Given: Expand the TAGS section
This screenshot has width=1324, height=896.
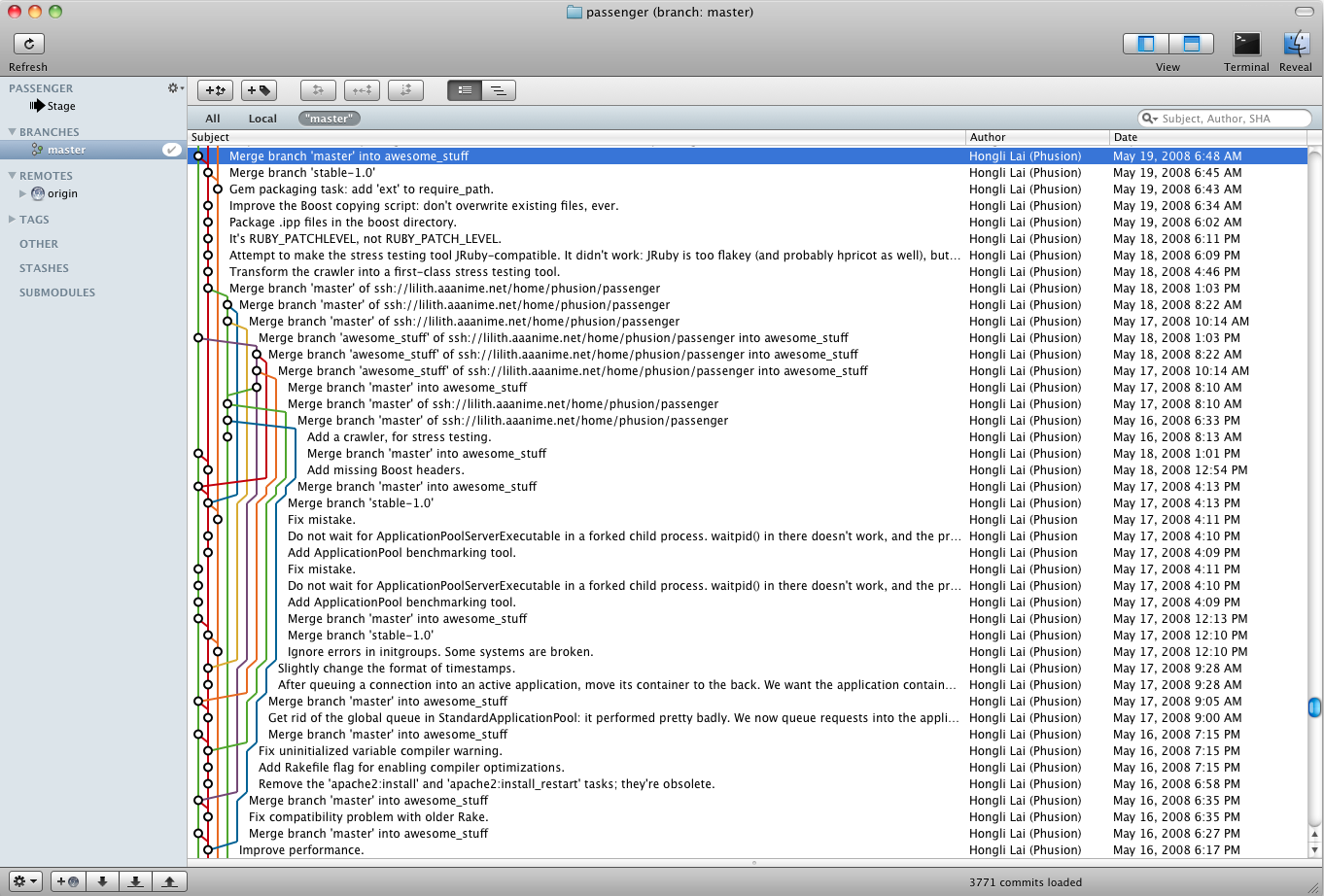Looking at the screenshot, I should pos(12,220).
